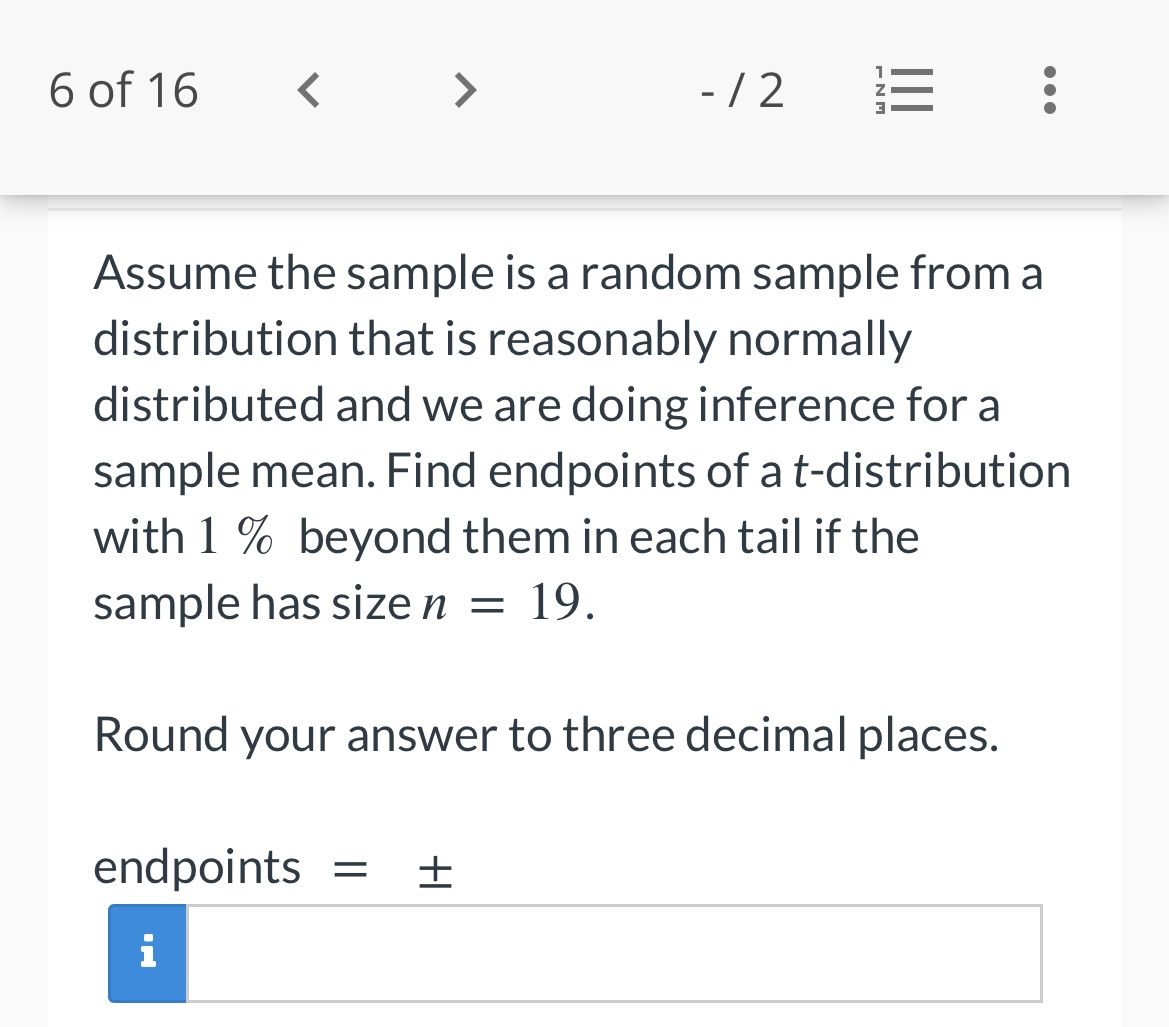Select the left chevron navigation icon
This screenshot has width=1169, height=1027.
pos(308,90)
